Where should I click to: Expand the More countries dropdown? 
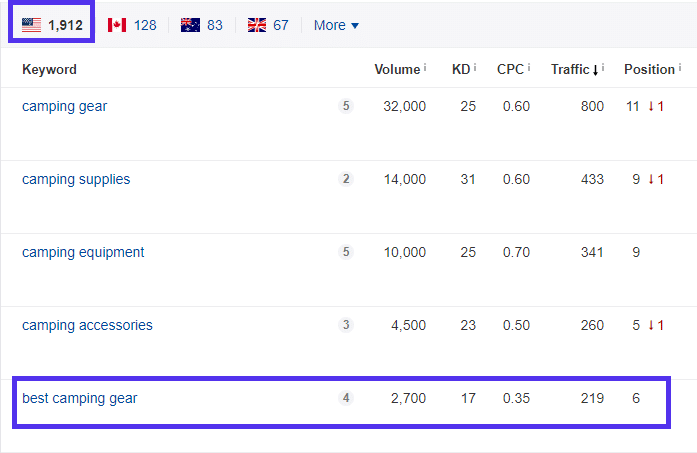[x=335, y=24]
